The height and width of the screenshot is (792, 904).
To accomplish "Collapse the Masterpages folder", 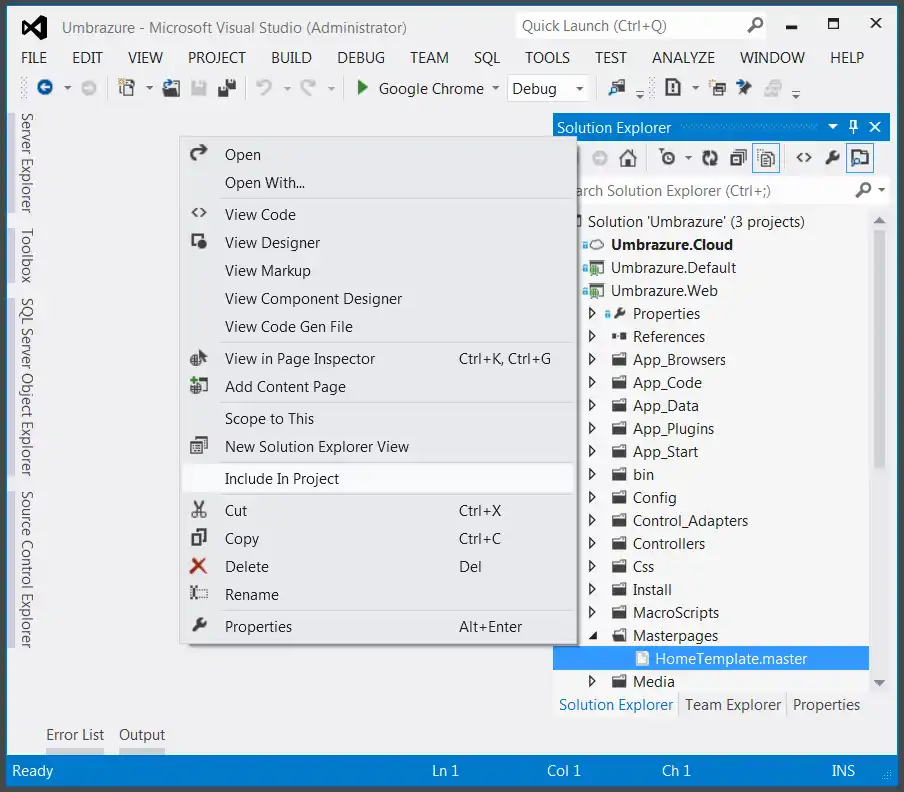I will 593,636.
